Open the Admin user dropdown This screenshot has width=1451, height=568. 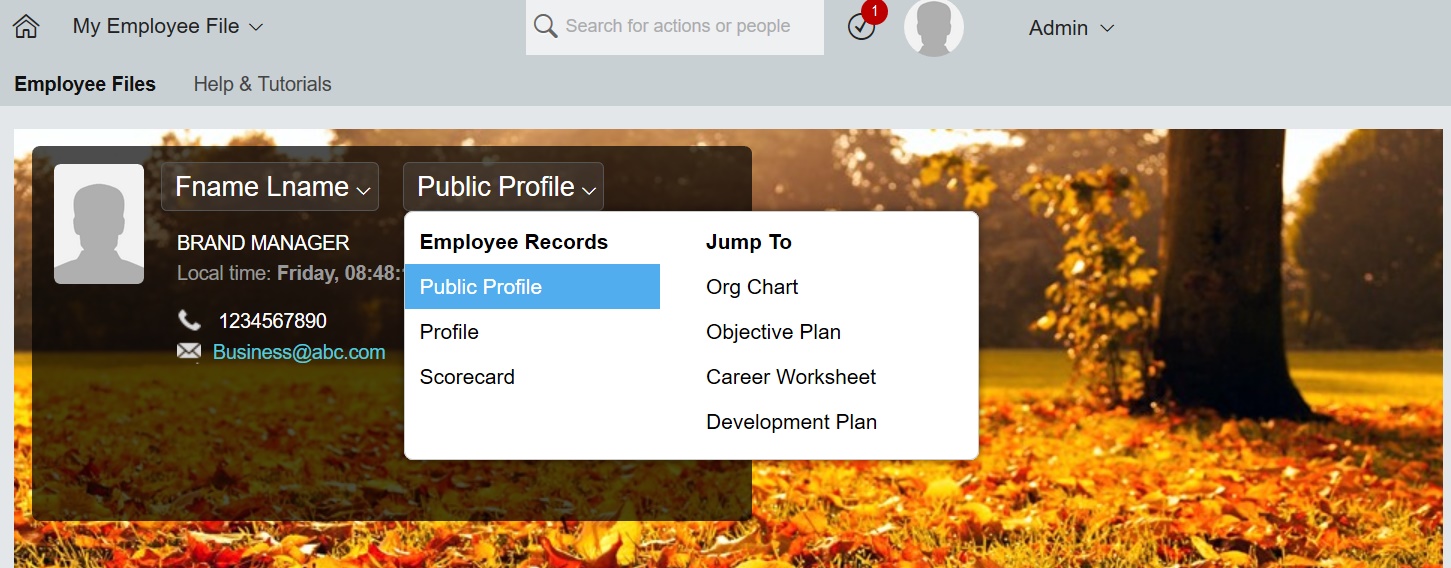click(1071, 28)
